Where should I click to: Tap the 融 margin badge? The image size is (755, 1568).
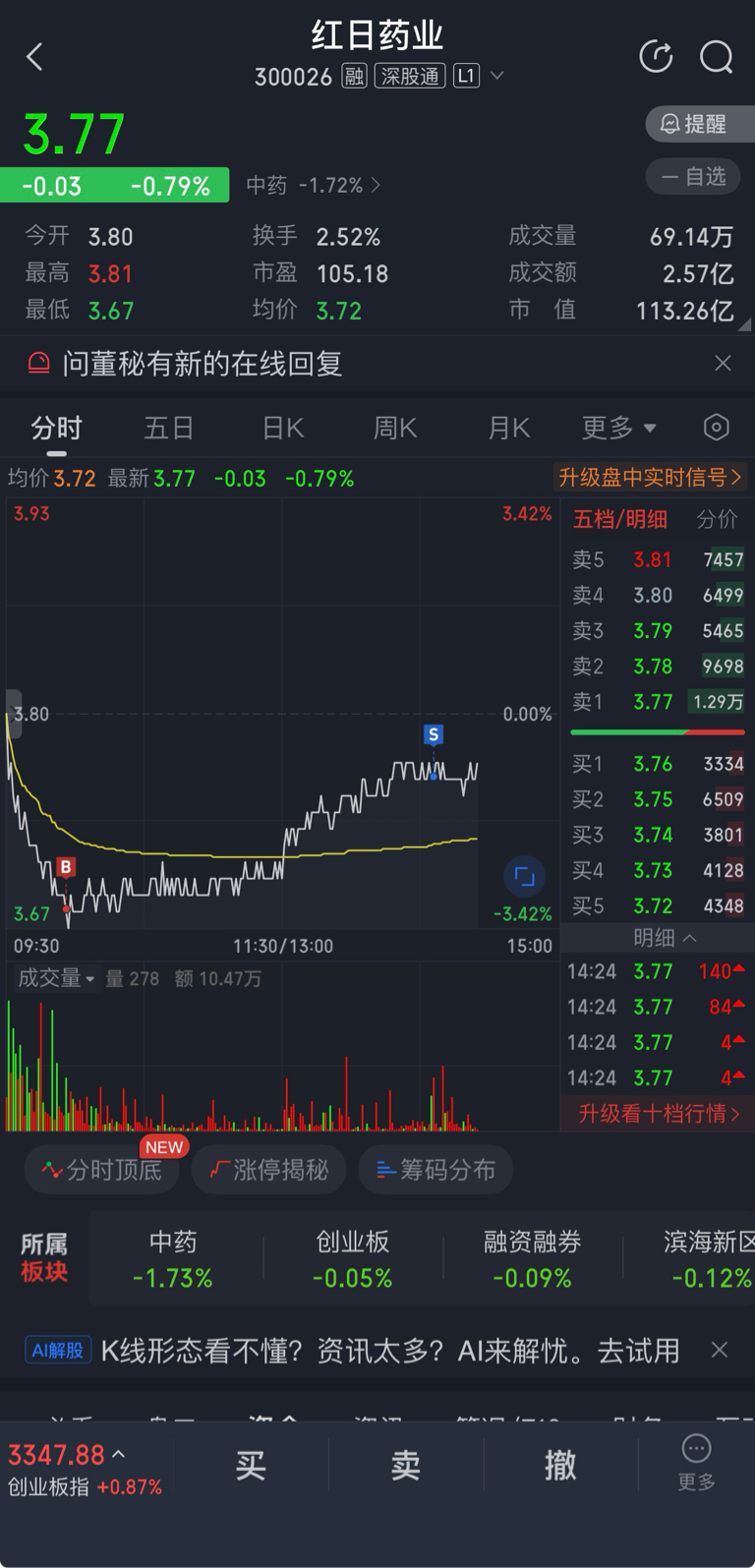[x=354, y=76]
